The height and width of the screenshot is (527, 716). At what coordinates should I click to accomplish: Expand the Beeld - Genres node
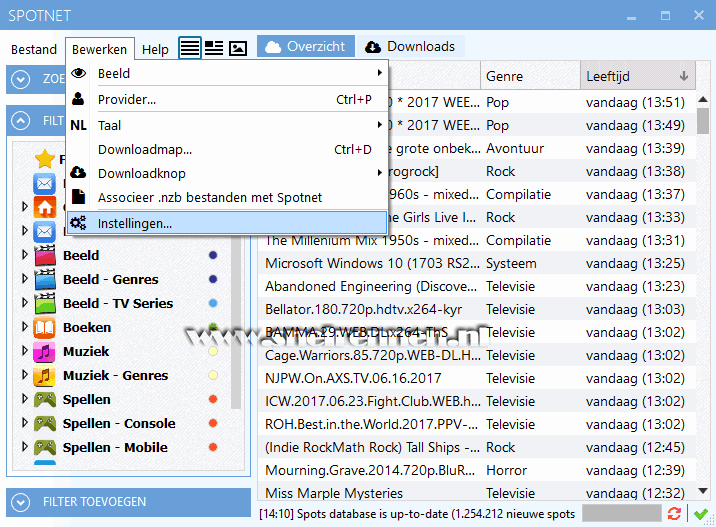[x=25, y=279]
